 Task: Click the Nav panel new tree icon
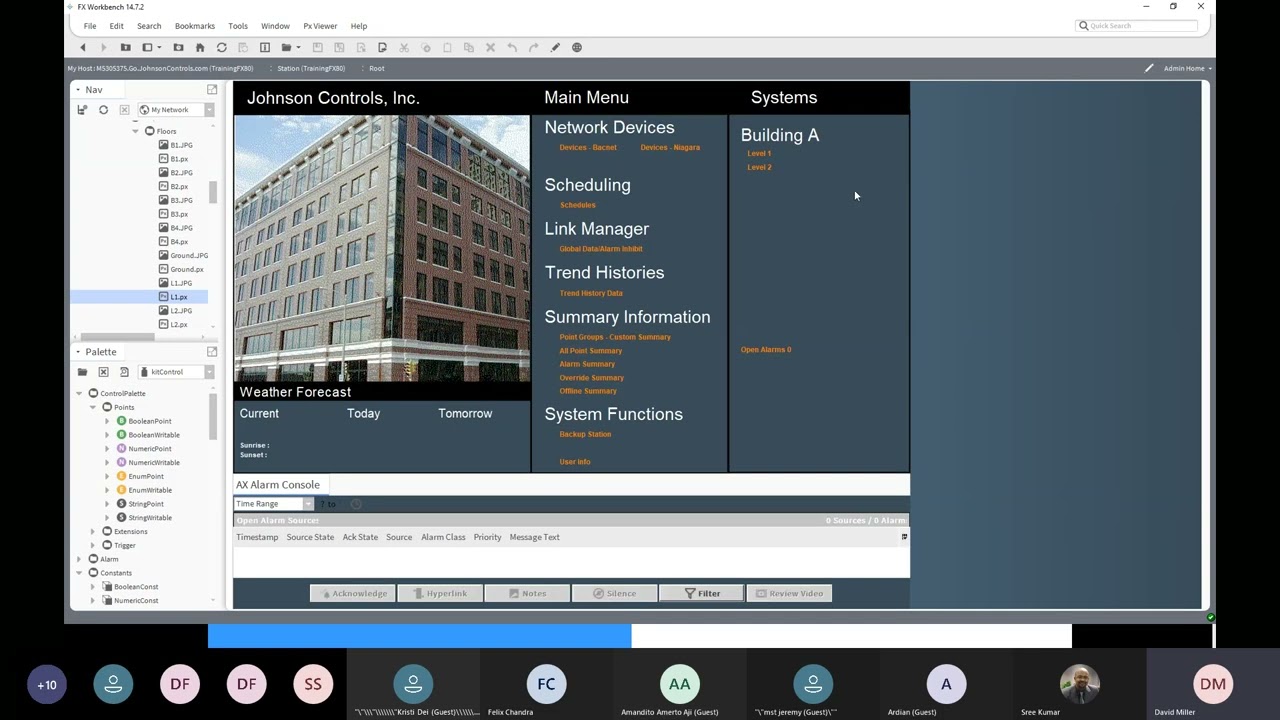(x=82, y=110)
